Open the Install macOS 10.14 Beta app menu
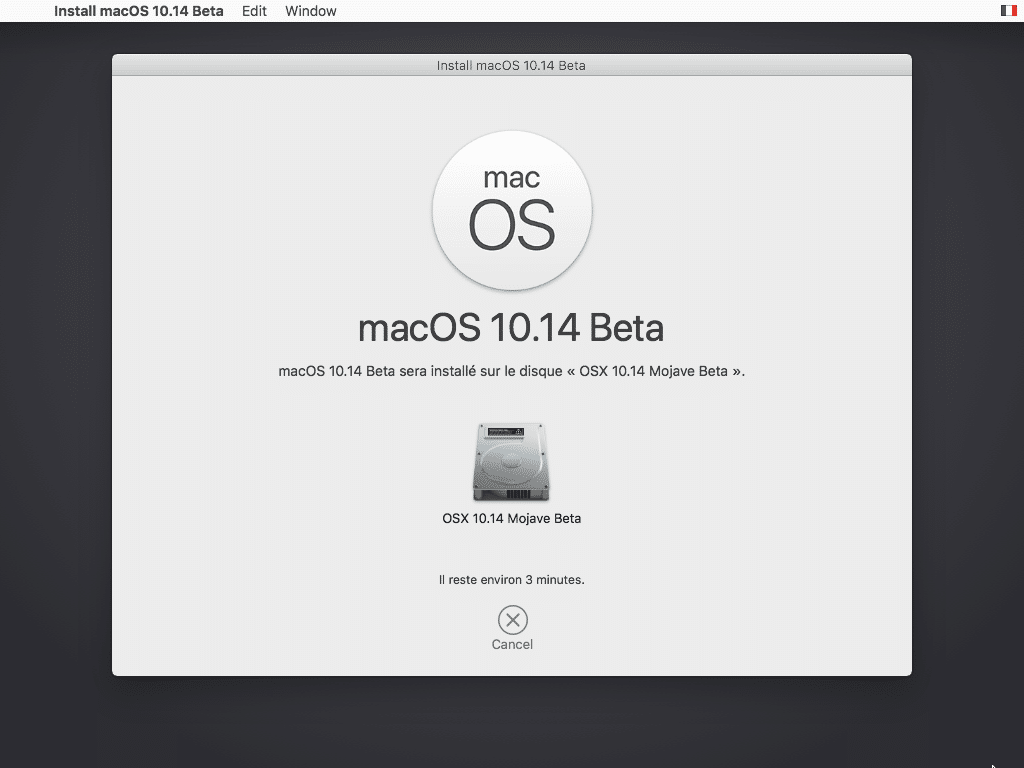Image resolution: width=1024 pixels, height=768 pixels. pos(138,11)
